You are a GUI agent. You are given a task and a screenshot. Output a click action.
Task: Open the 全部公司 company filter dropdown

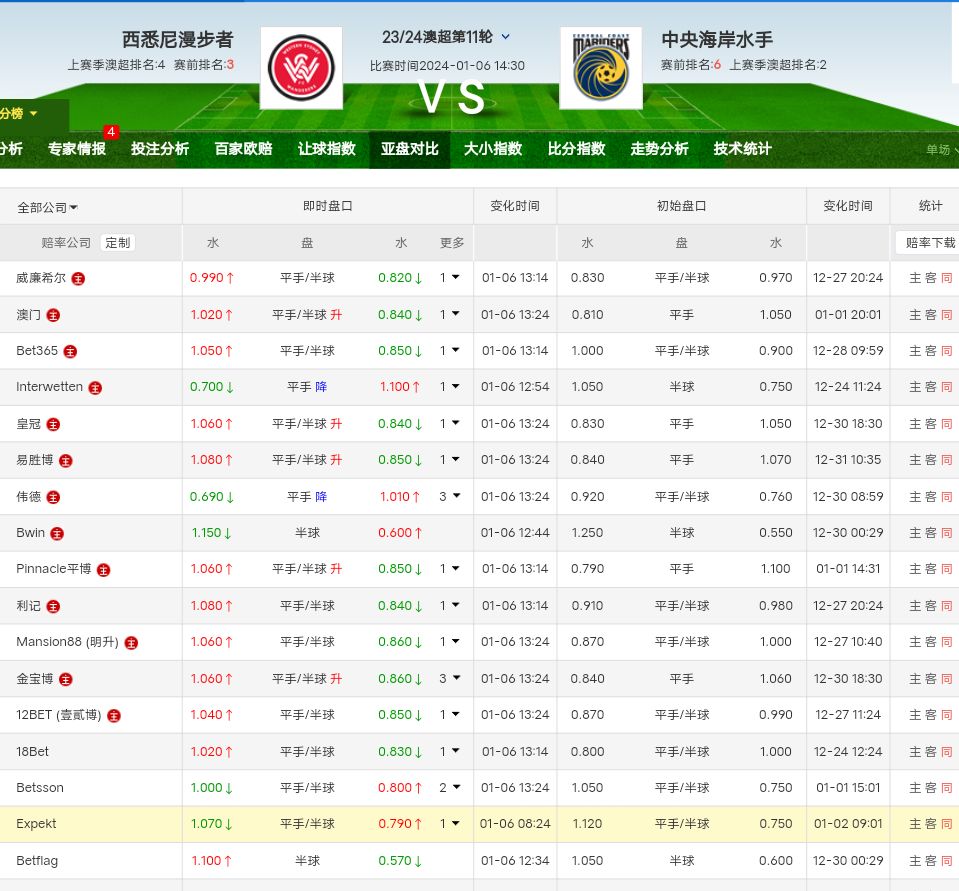(48, 207)
